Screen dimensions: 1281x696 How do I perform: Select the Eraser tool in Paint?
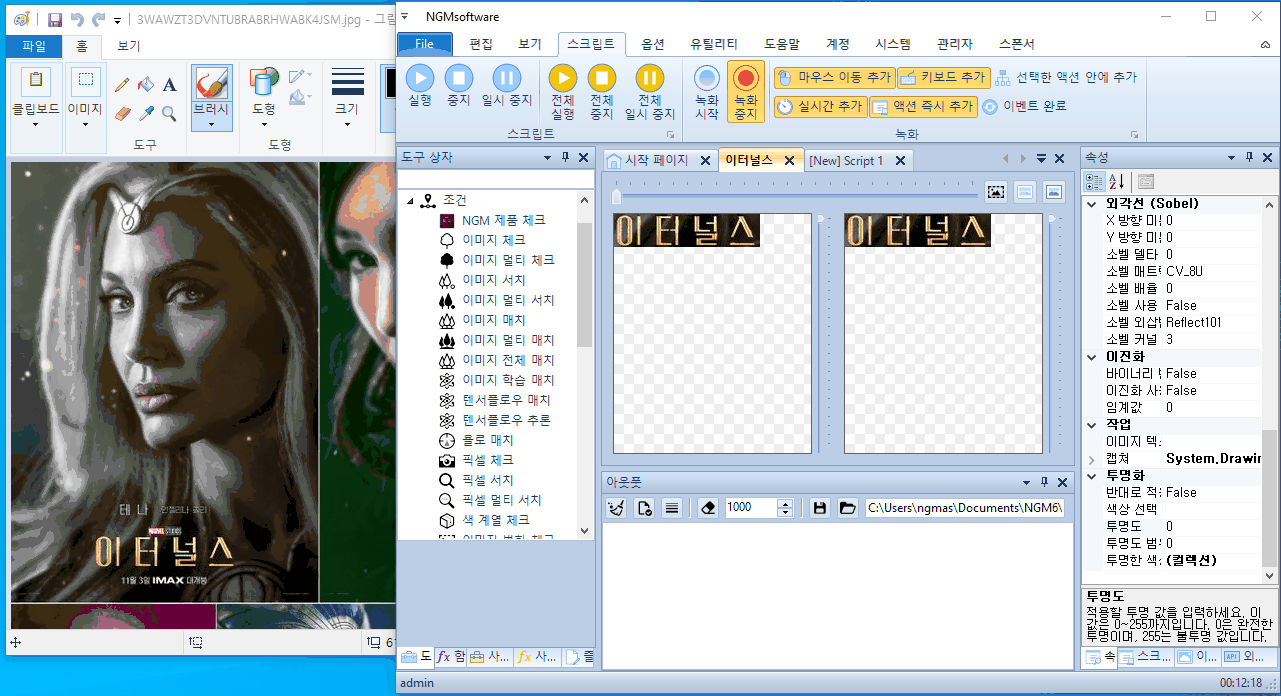pyautogui.click(x=122, y=112)
